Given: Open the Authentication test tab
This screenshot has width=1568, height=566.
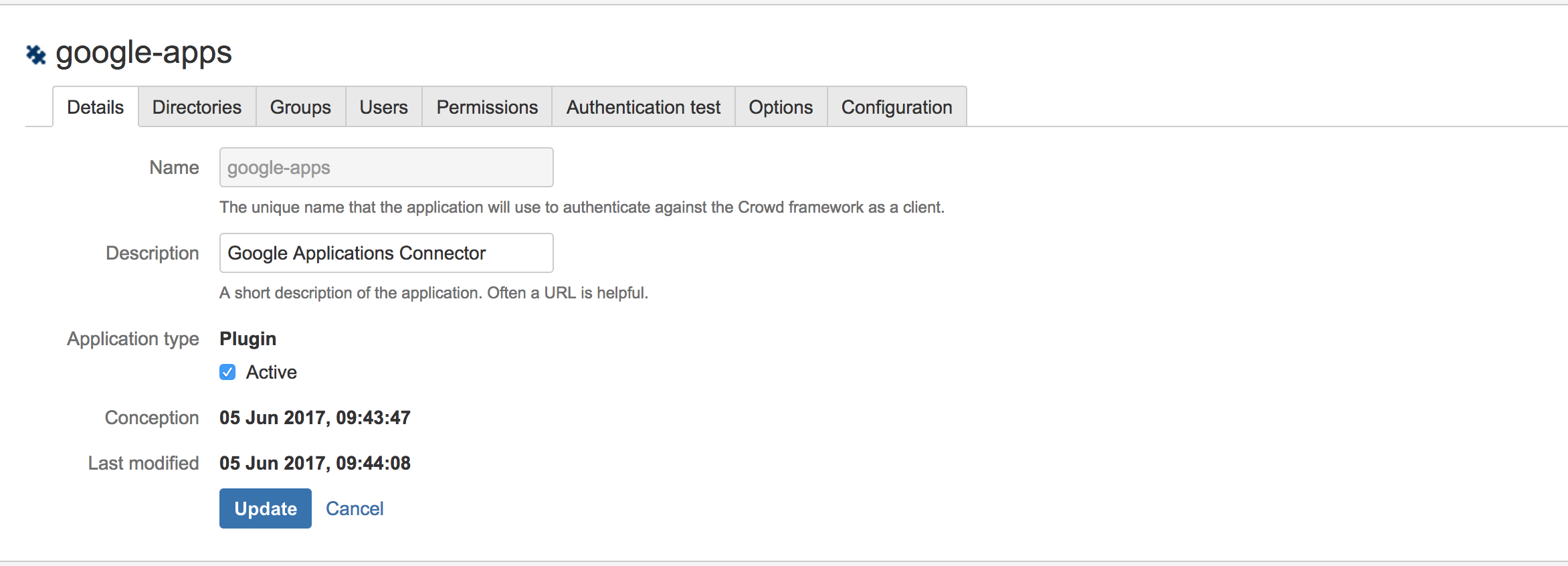Looking at the screenshot, I should pos(643,107).
